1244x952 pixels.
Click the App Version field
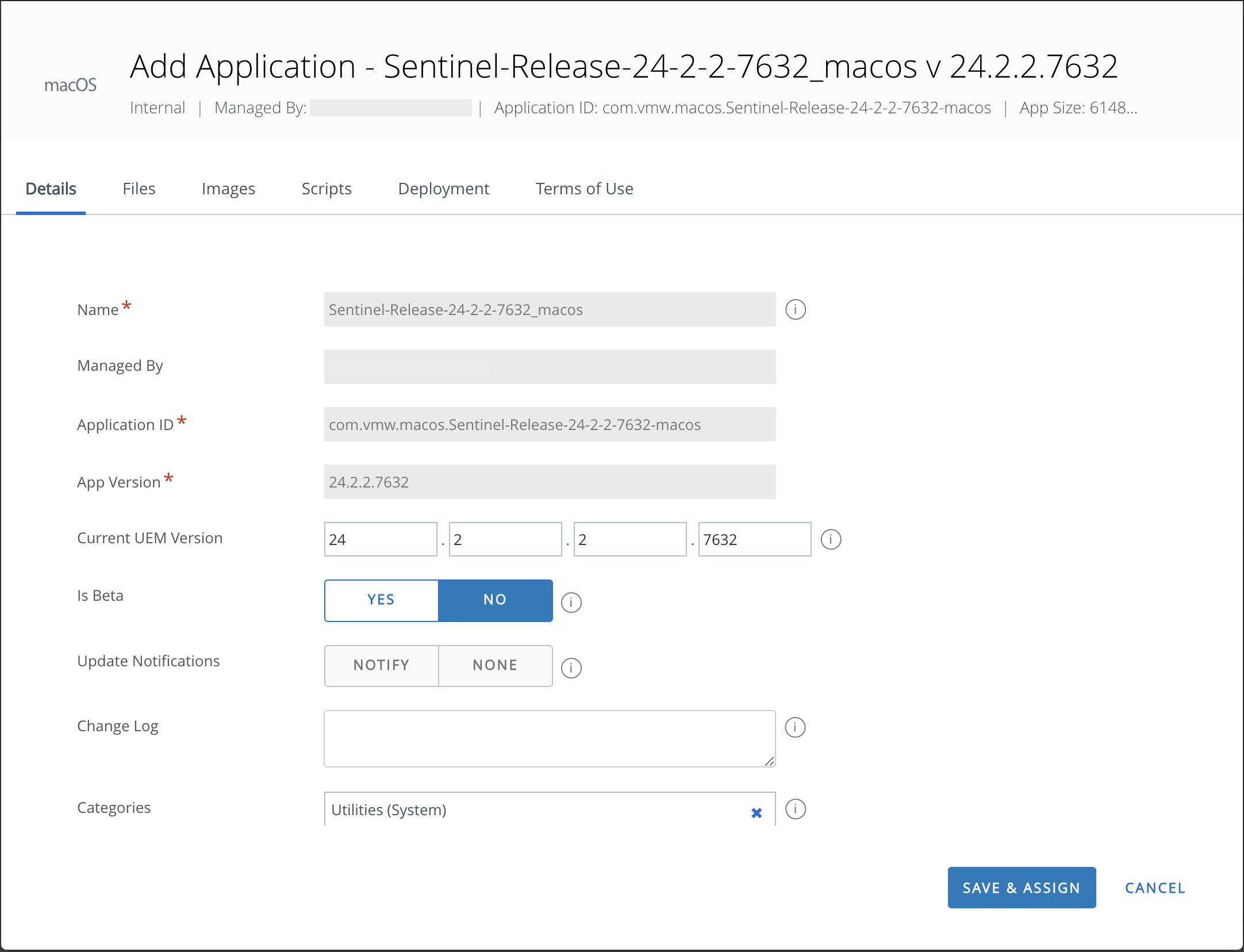pos(550,482)
